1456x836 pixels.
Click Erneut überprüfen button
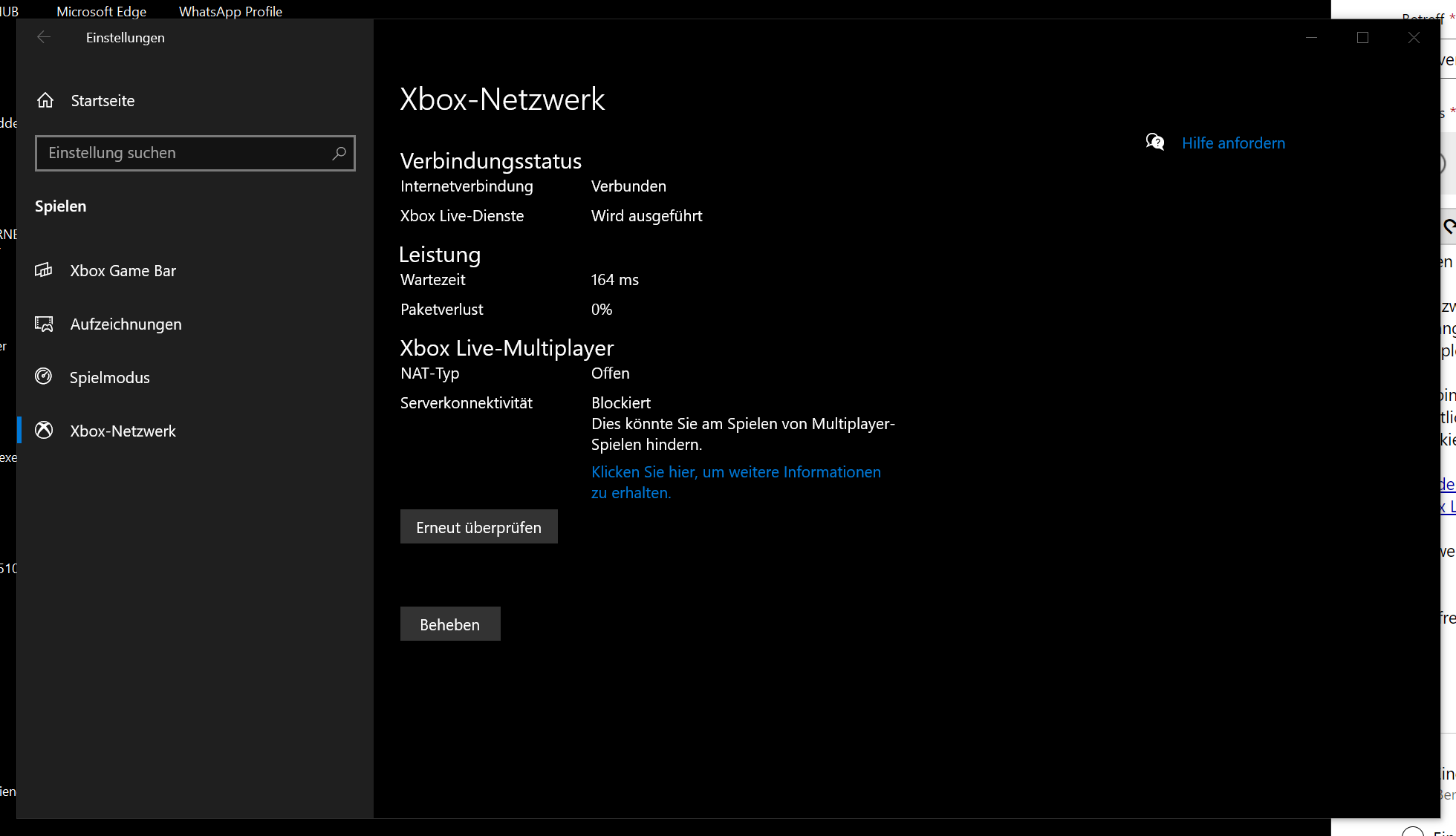point(478,526)
